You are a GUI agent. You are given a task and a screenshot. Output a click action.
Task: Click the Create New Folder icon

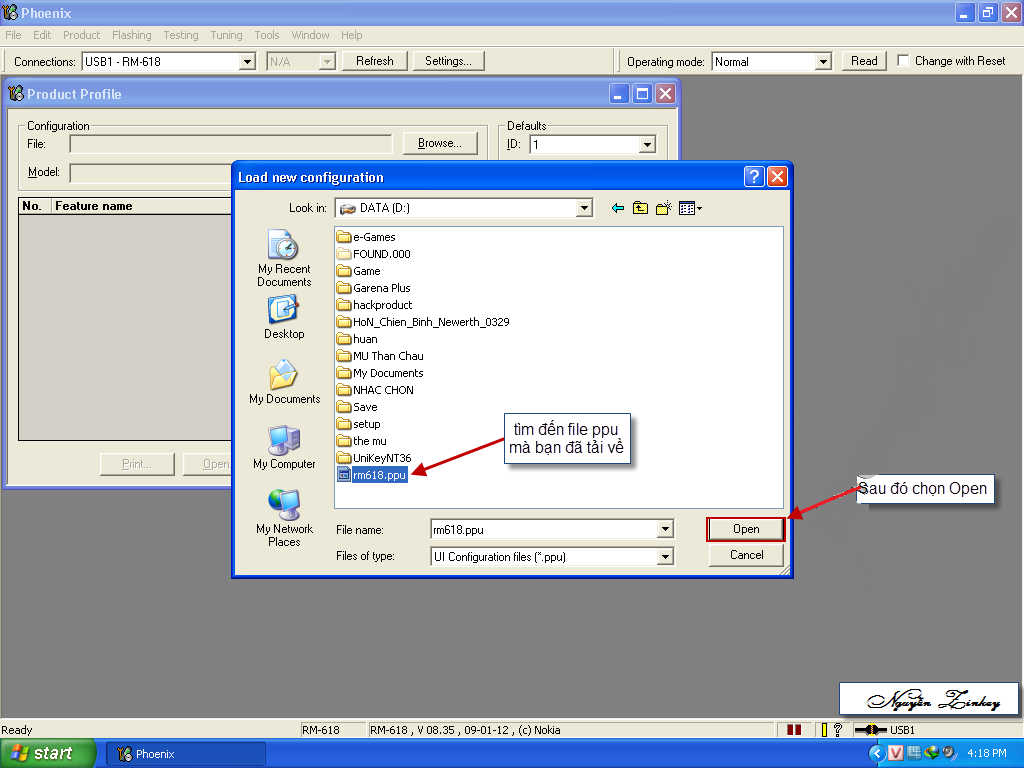pyautogui.click(x=663, y=208)
